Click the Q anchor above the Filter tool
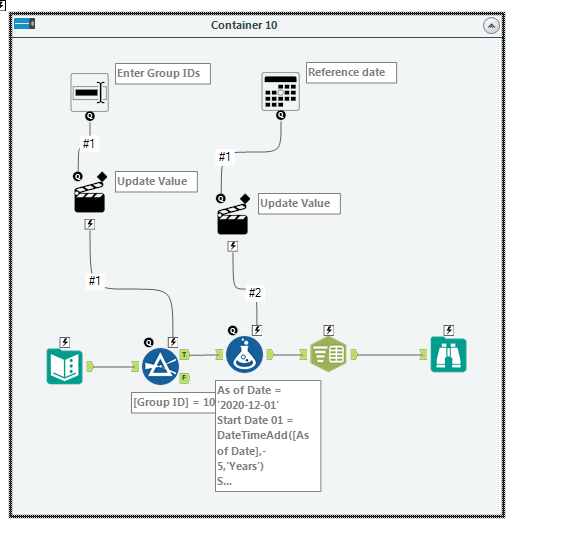Image resolution: width=572 pixels, height=554 pixels. (148, 342)
